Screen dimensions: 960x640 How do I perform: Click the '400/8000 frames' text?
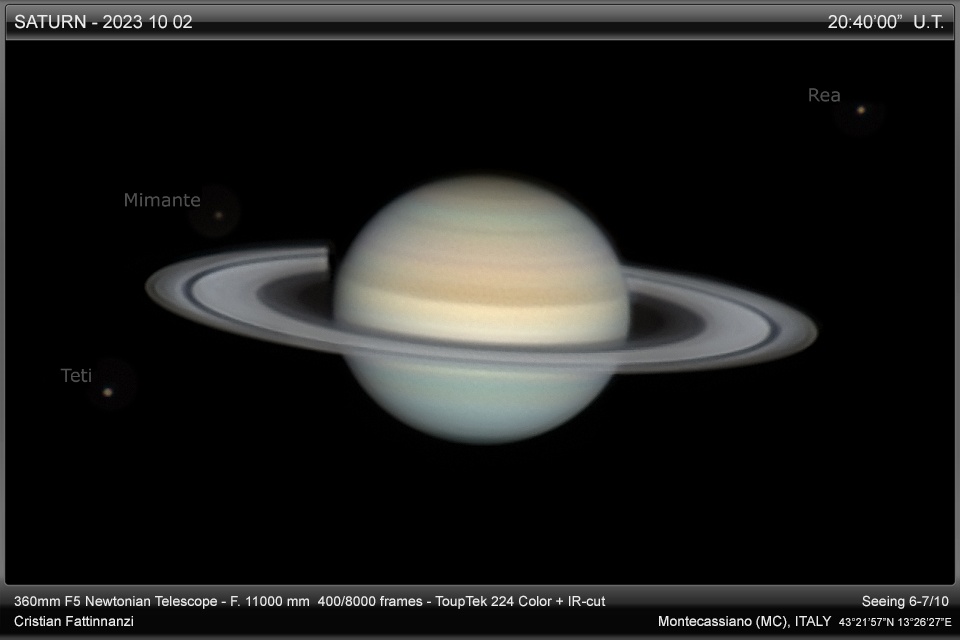[x=370, y=601]
